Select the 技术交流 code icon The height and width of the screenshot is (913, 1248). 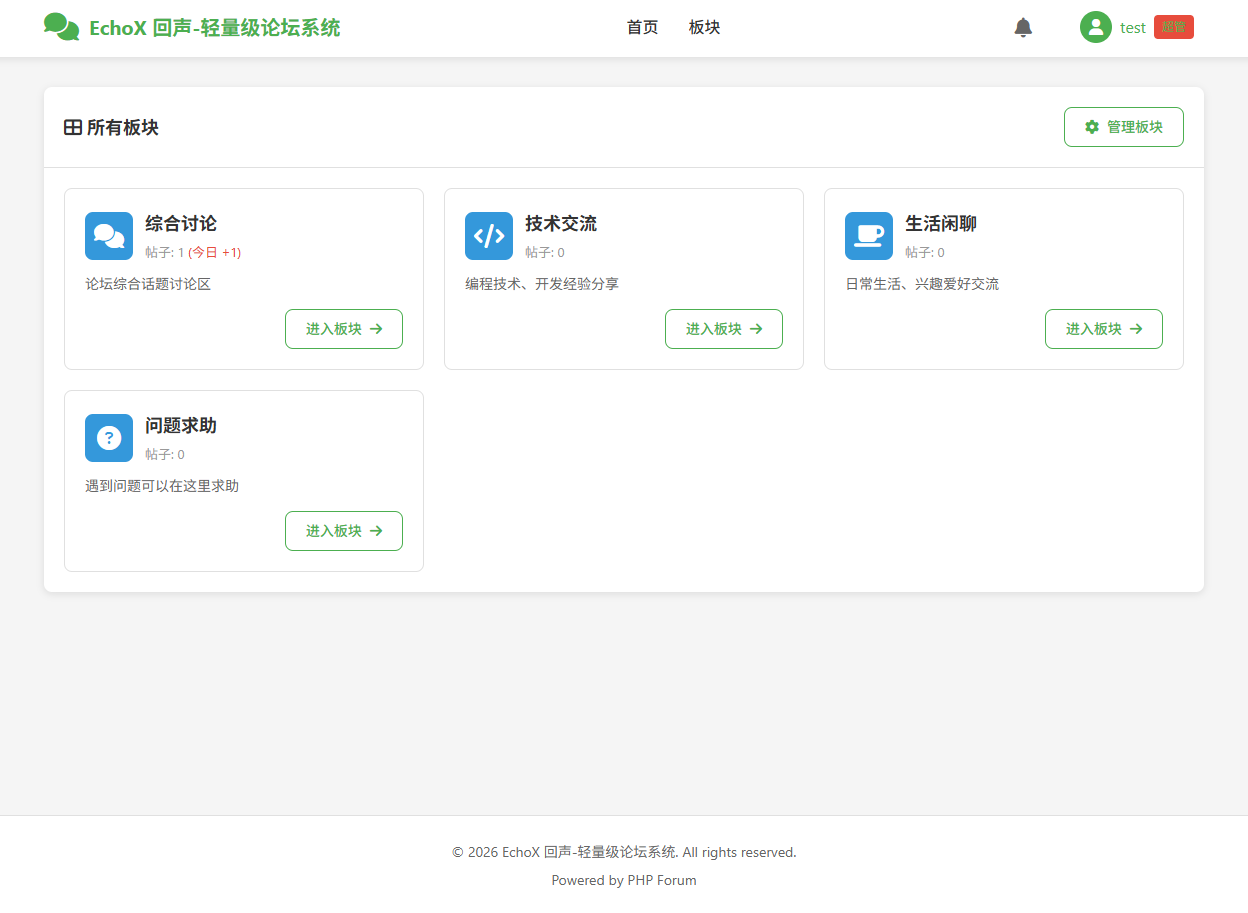488,236
